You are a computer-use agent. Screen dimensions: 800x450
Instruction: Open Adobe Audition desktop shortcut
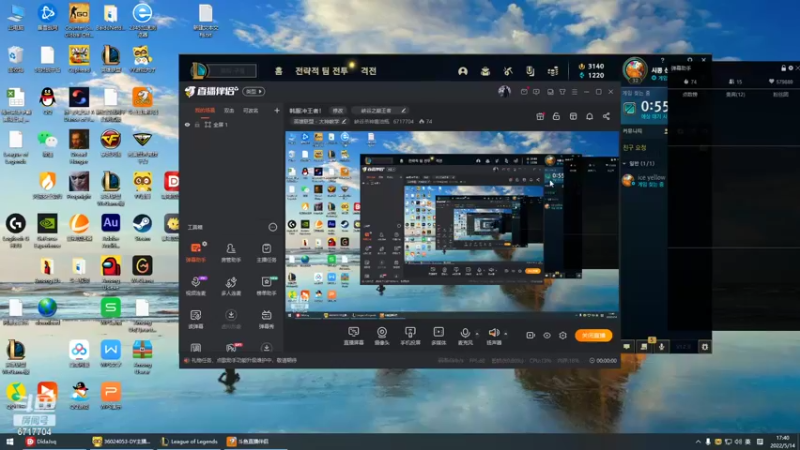pyautogui.click(x=111, y=231)
